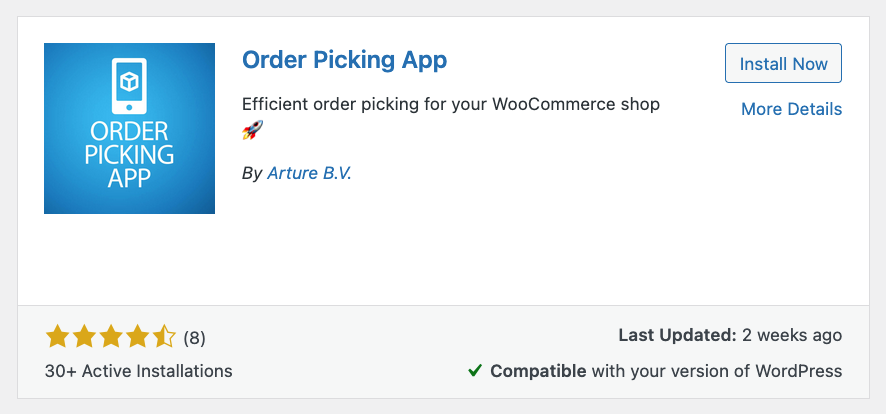The width and height of the screenshot is (886, 414).
Task: Click the phone icon in plugin logo
Action: 130,86
